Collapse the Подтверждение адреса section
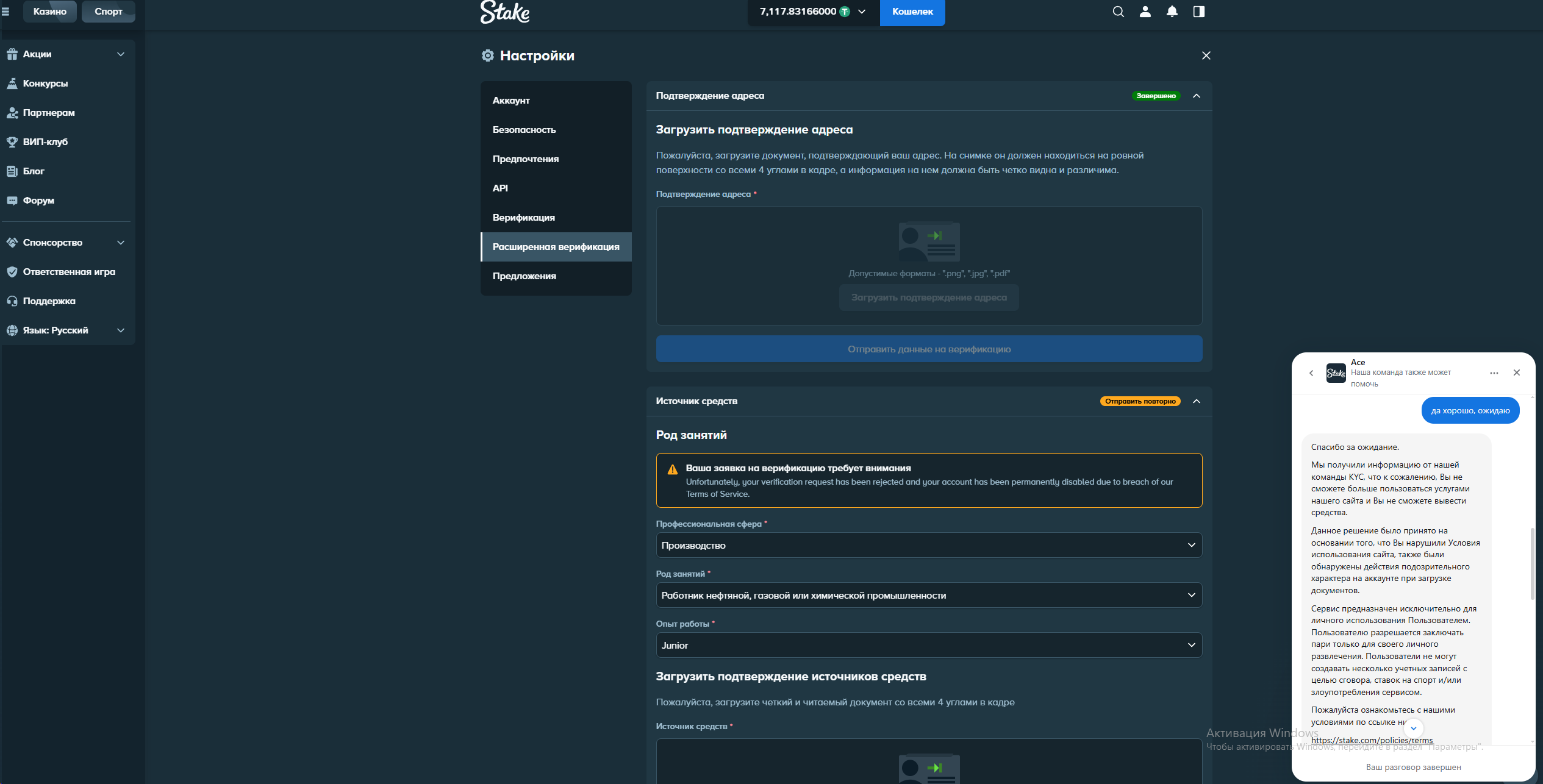The width and height of the screenshot is (1543, 784). pyautogui.click(x=1197, y=96)
